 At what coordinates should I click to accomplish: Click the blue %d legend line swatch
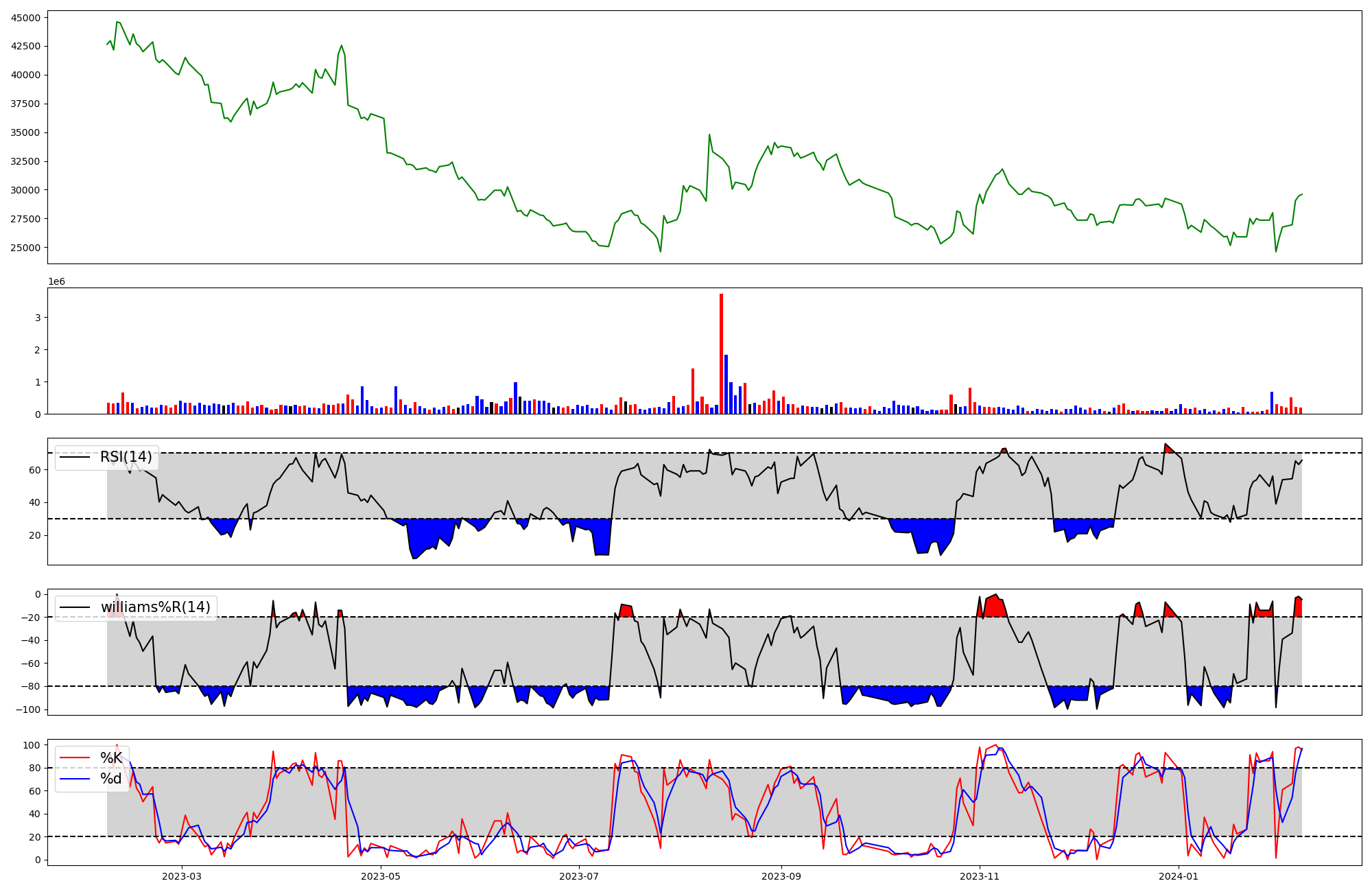pyautogui.click(x=75, y=779)
